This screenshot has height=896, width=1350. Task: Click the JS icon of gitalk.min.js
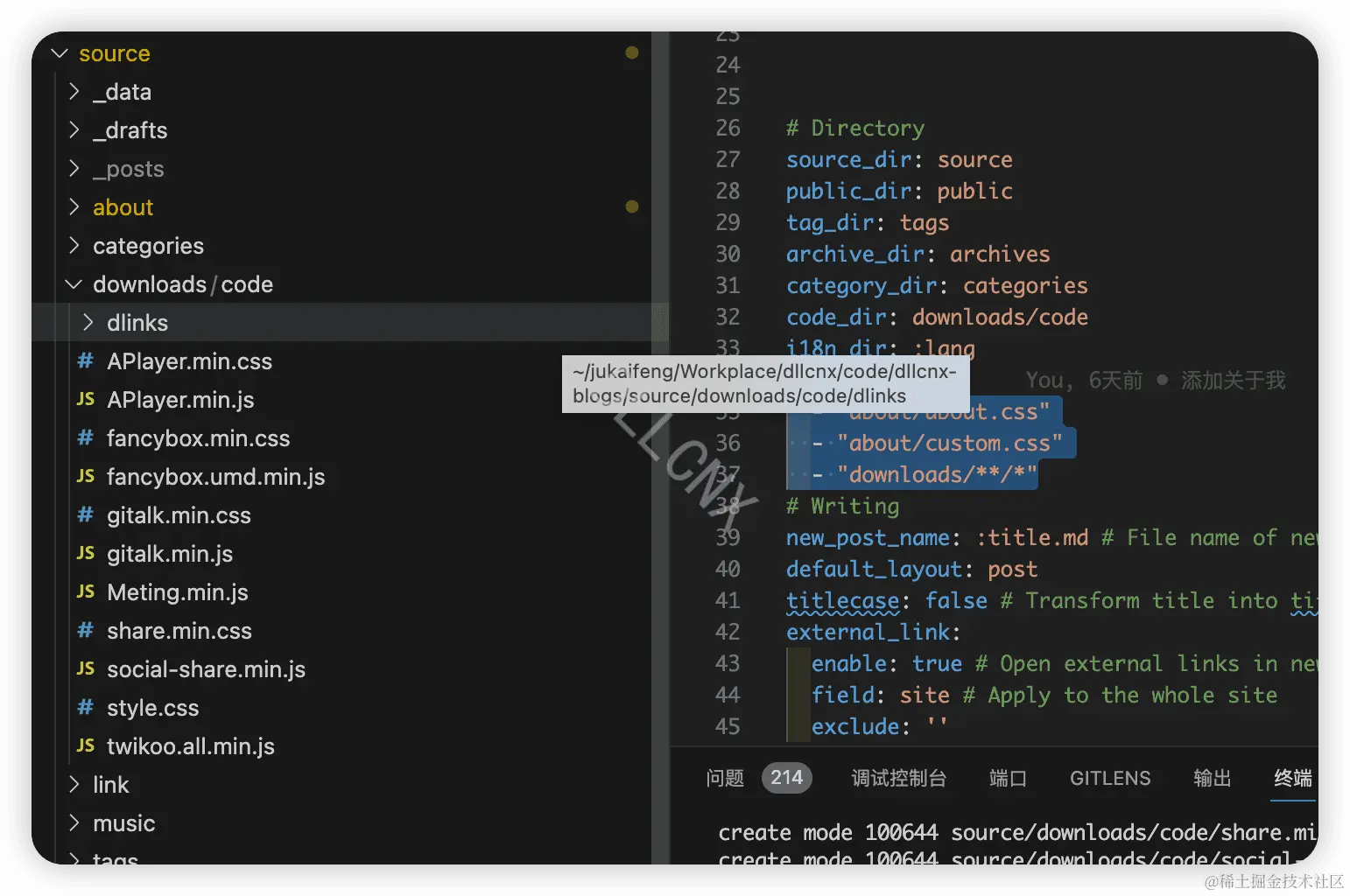(x=85, y=553)
